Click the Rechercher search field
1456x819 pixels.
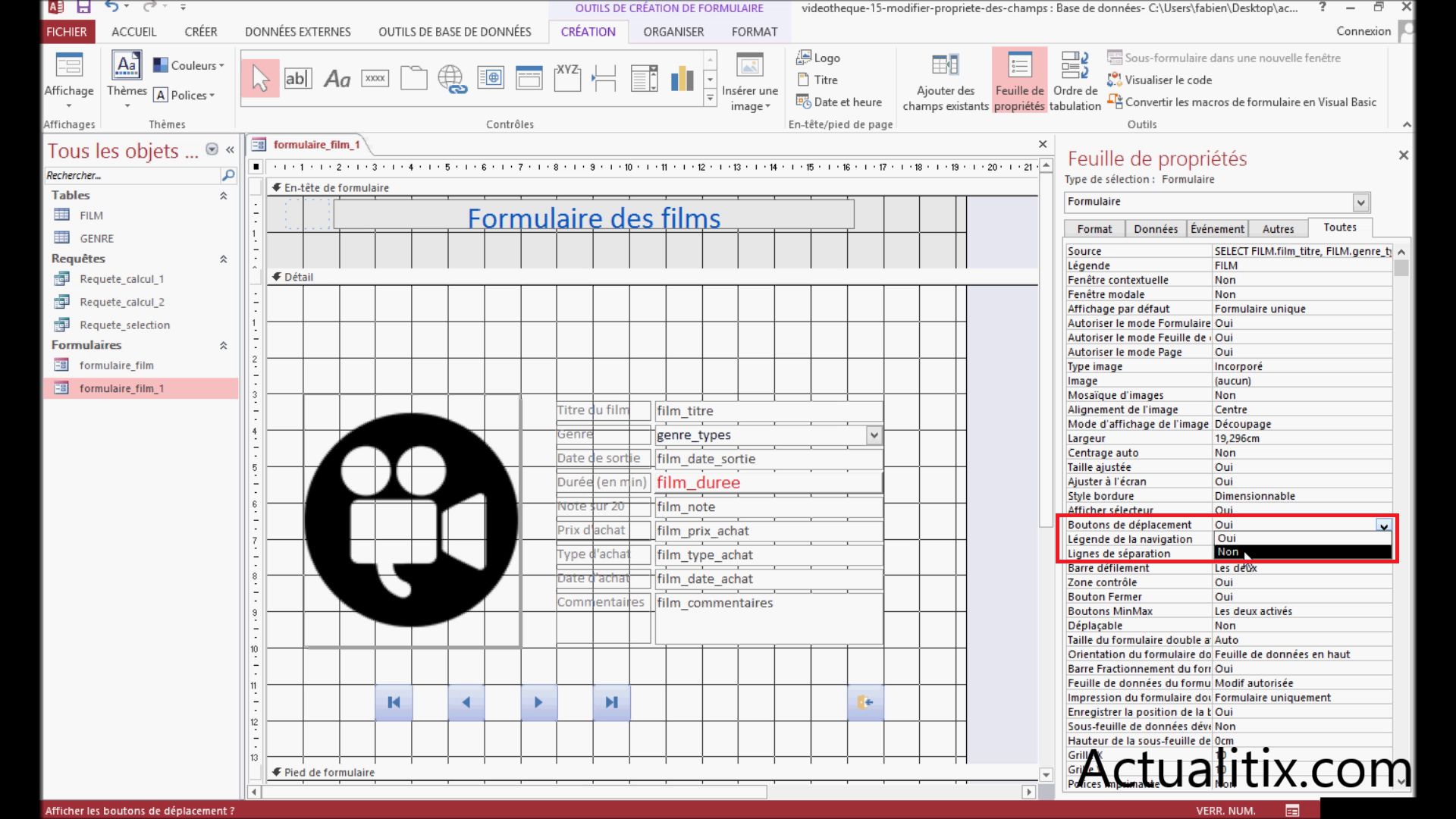coord(132,175)
